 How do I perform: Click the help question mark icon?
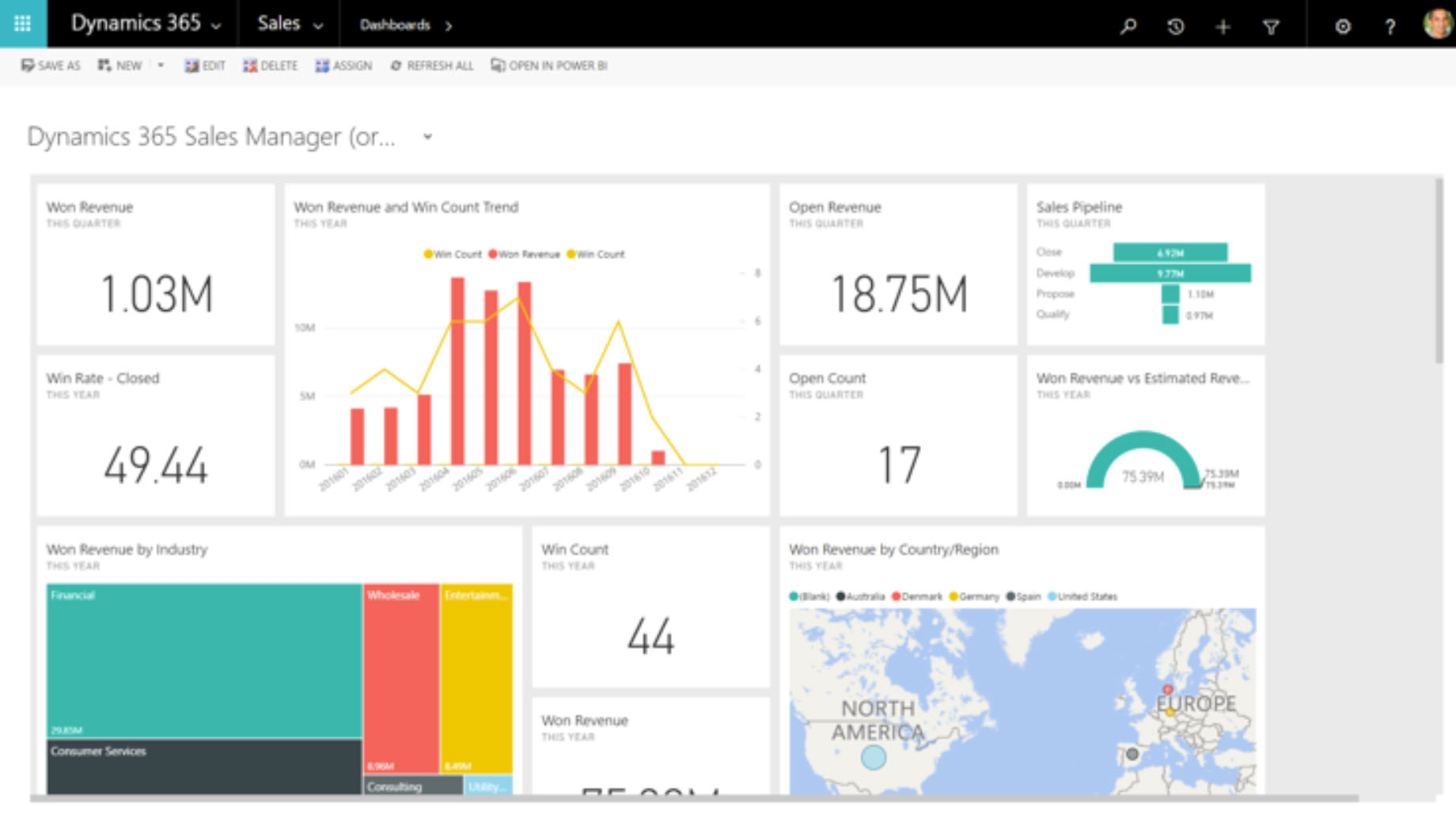coord(1390,27)
